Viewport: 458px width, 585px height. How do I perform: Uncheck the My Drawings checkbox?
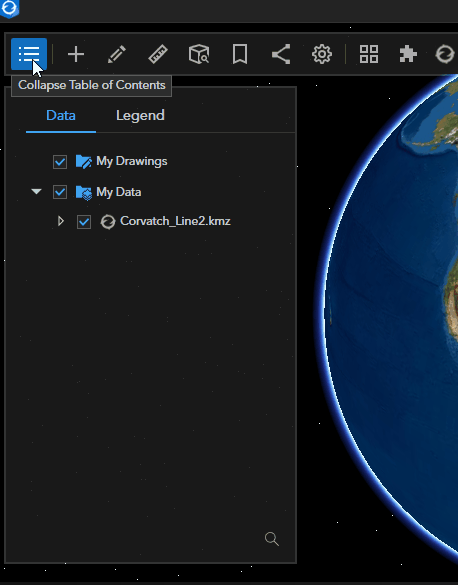(60, 162)
